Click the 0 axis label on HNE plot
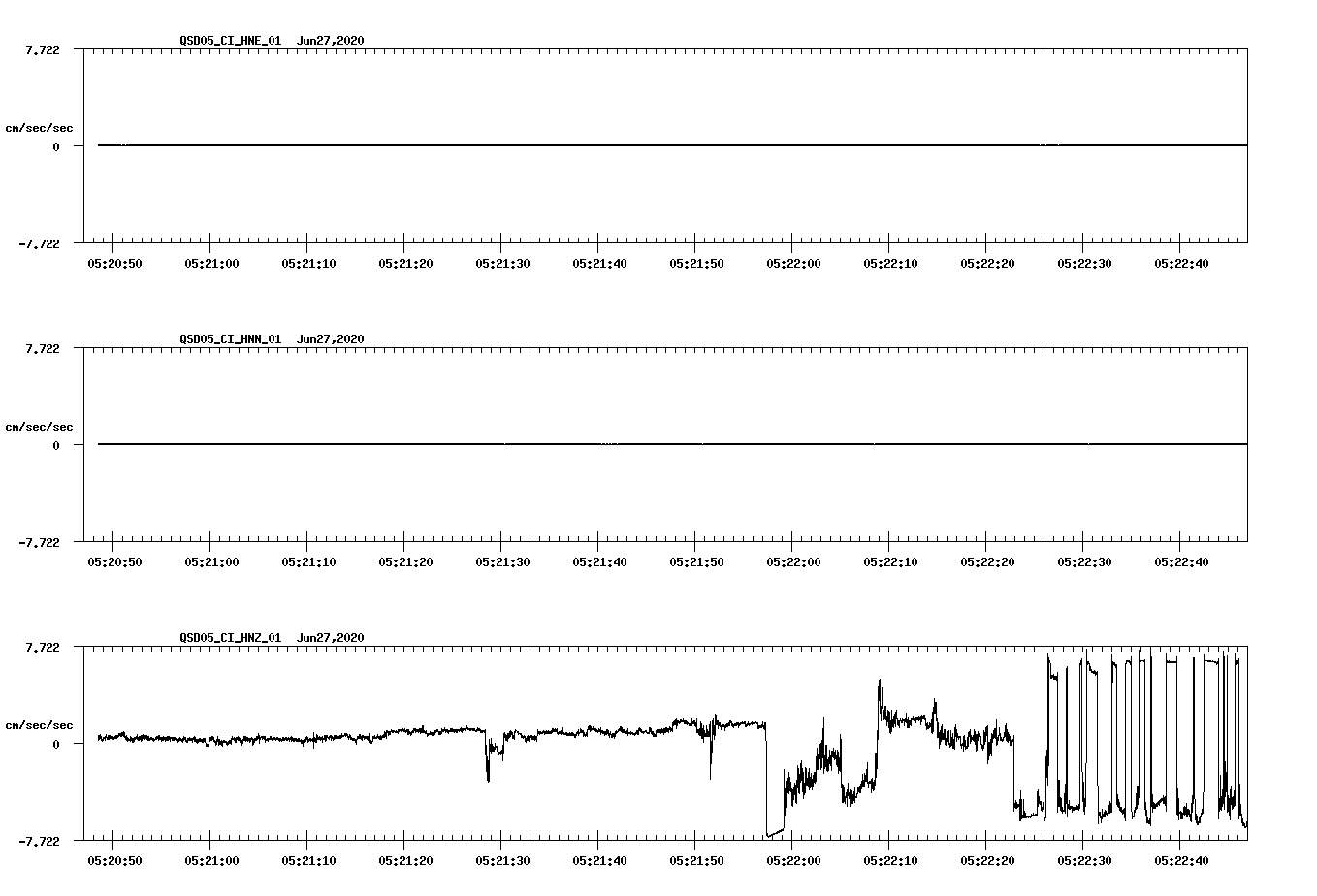The height and width of the screenshot is (896, 1317). pos(56,146)
